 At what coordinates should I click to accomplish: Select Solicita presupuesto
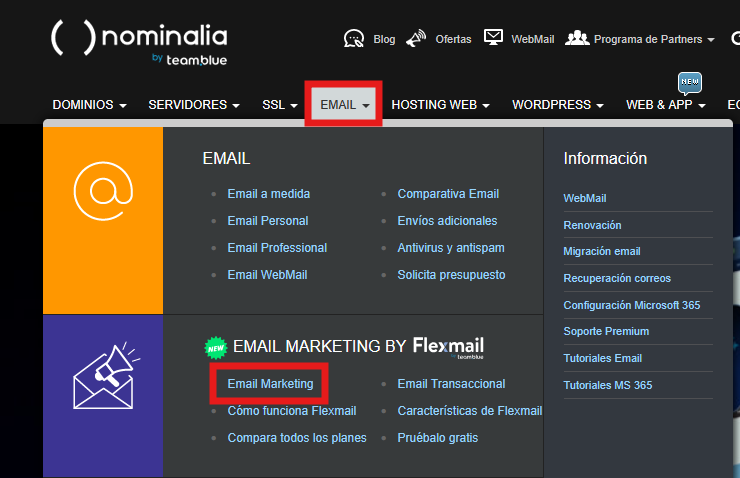pyautogui.click(x=451, y=275)
